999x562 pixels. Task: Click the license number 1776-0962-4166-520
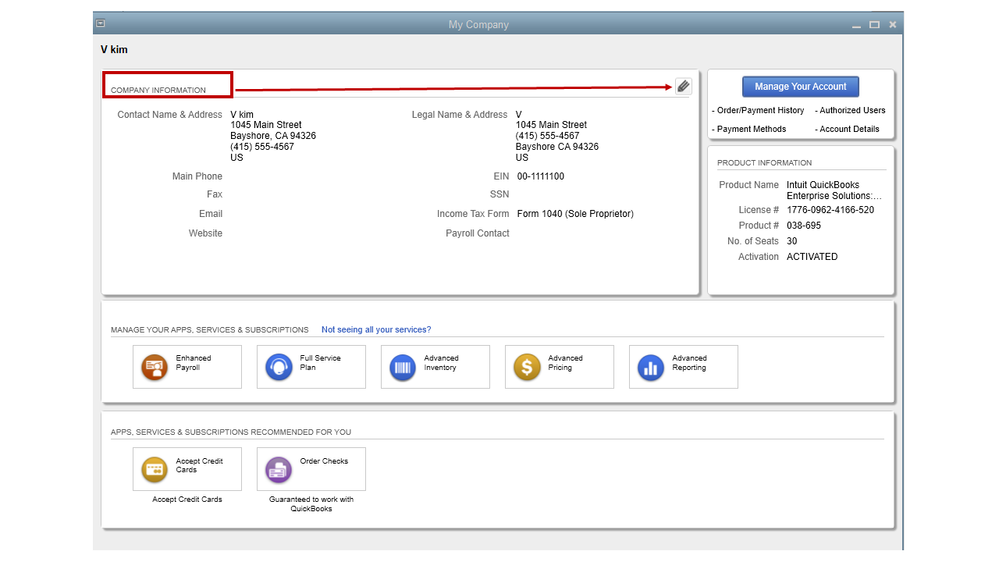pyautogui.click(x=830, y=210)
